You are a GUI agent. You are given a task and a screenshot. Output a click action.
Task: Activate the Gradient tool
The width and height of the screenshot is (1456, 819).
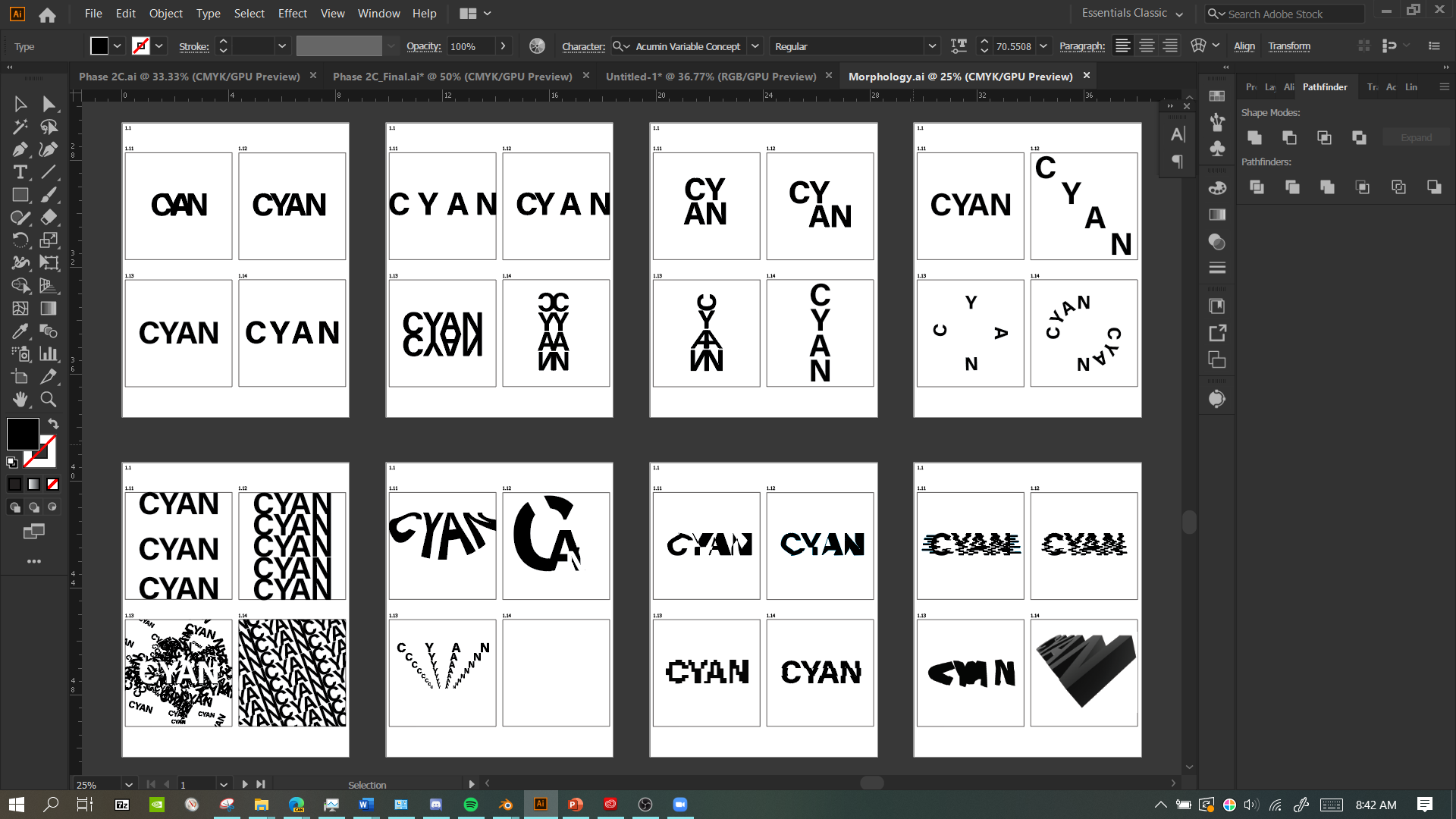pos(49,309)
